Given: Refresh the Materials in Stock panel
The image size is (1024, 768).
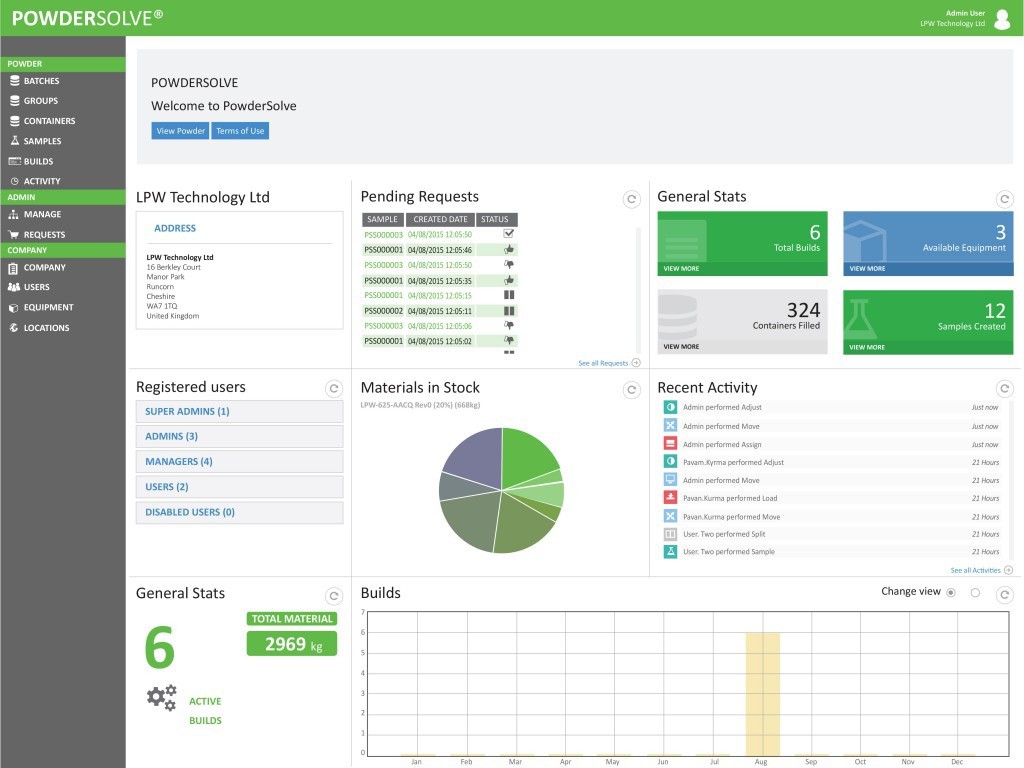Looking at the screenshot, I should pos(631,390).
